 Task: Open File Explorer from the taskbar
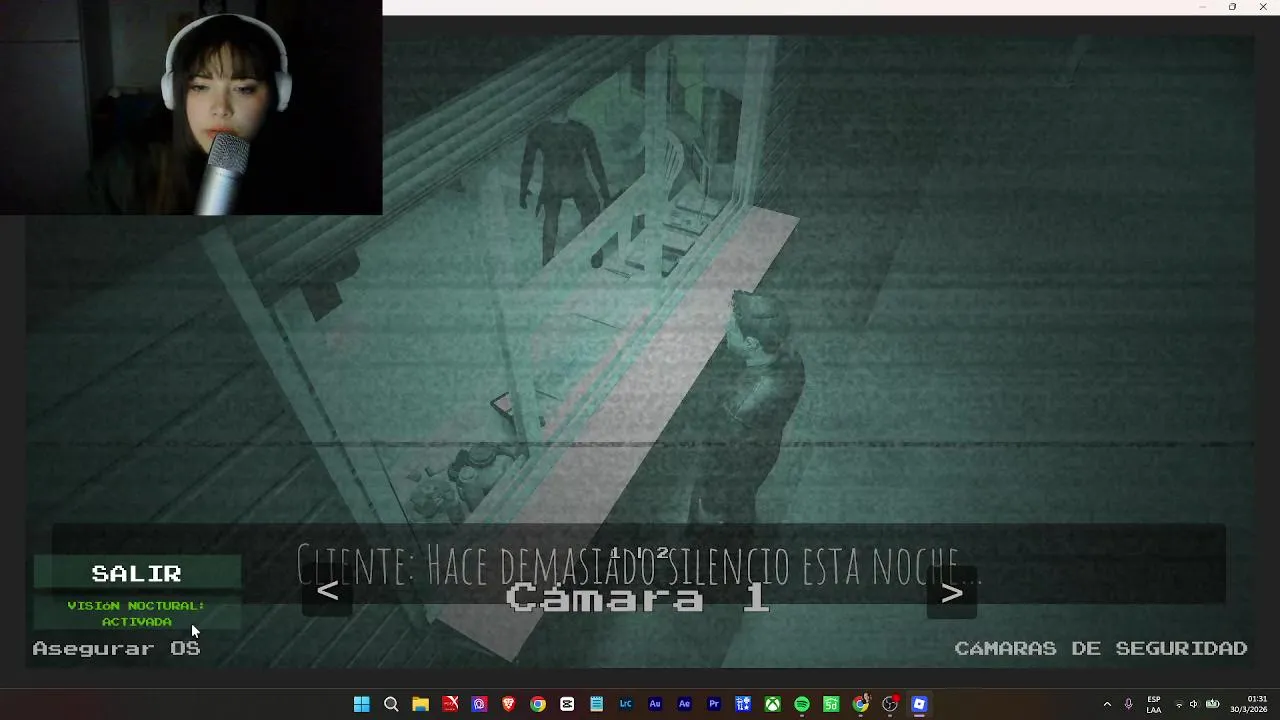point(421,704)
